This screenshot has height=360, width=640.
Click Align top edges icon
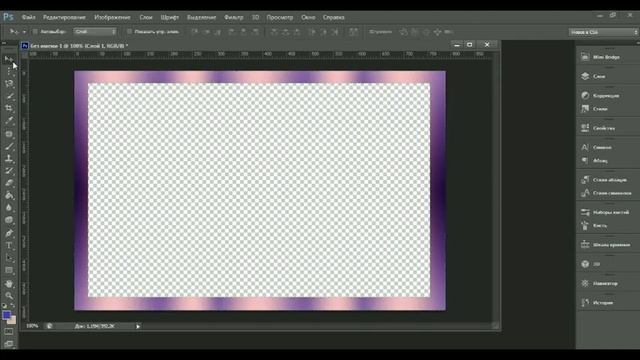tap(195, 32)
